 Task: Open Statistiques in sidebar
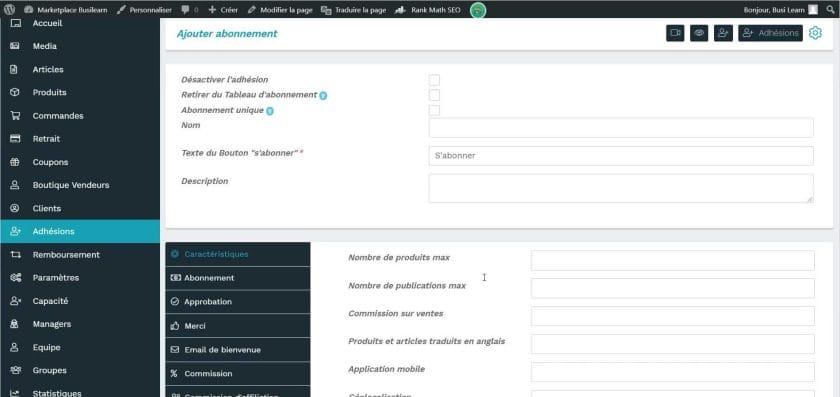[x=80, y=391]
